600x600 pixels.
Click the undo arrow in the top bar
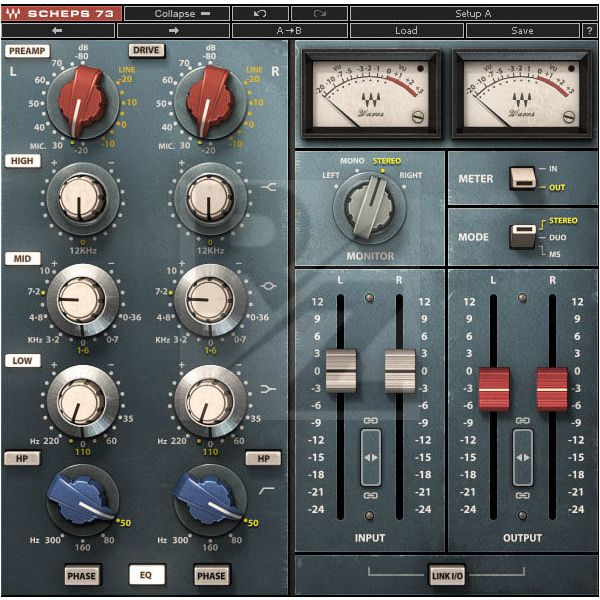click(x=260, y=14)
